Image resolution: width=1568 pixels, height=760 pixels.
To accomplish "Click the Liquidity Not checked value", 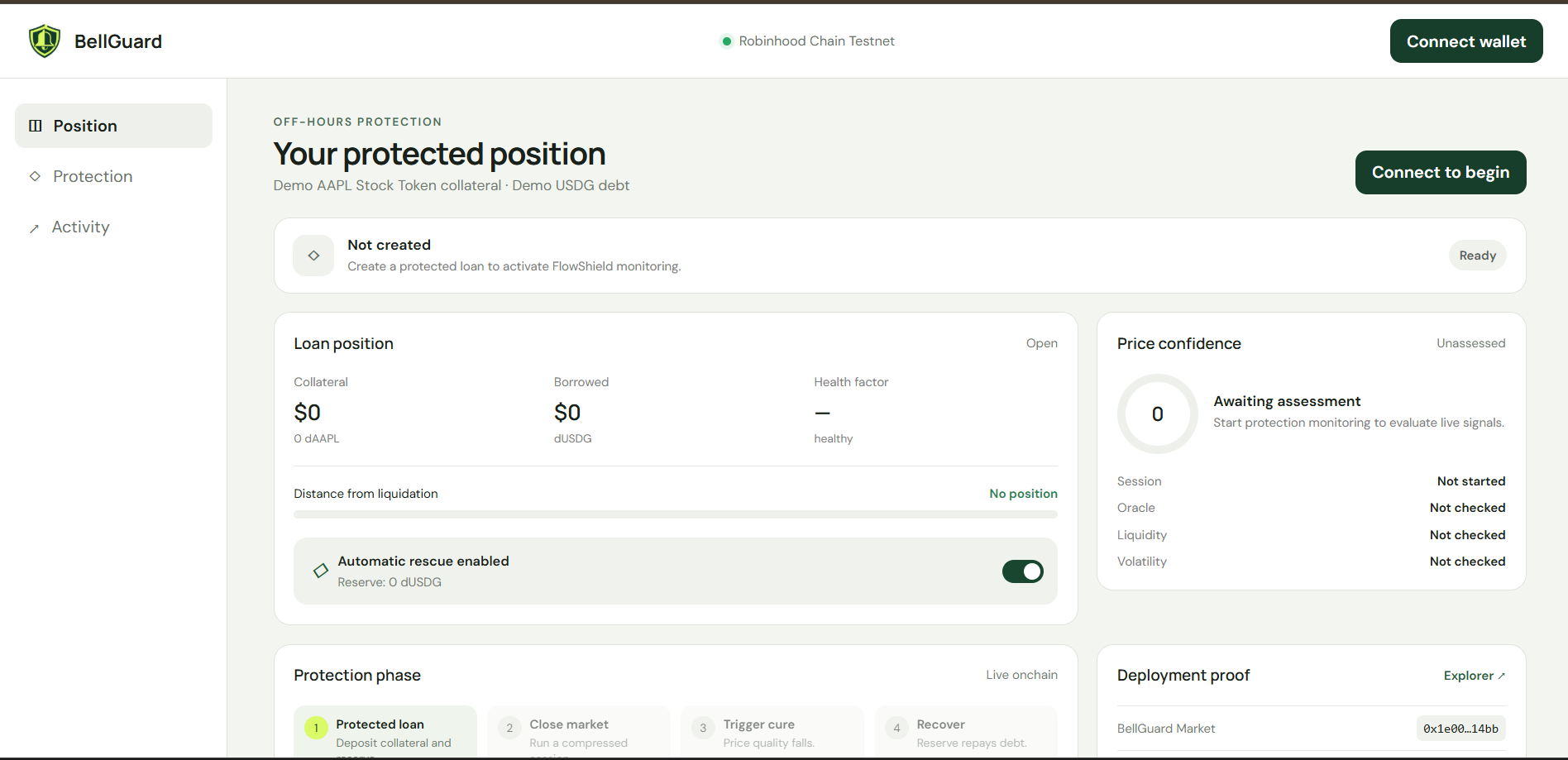I will [1467, 535].
